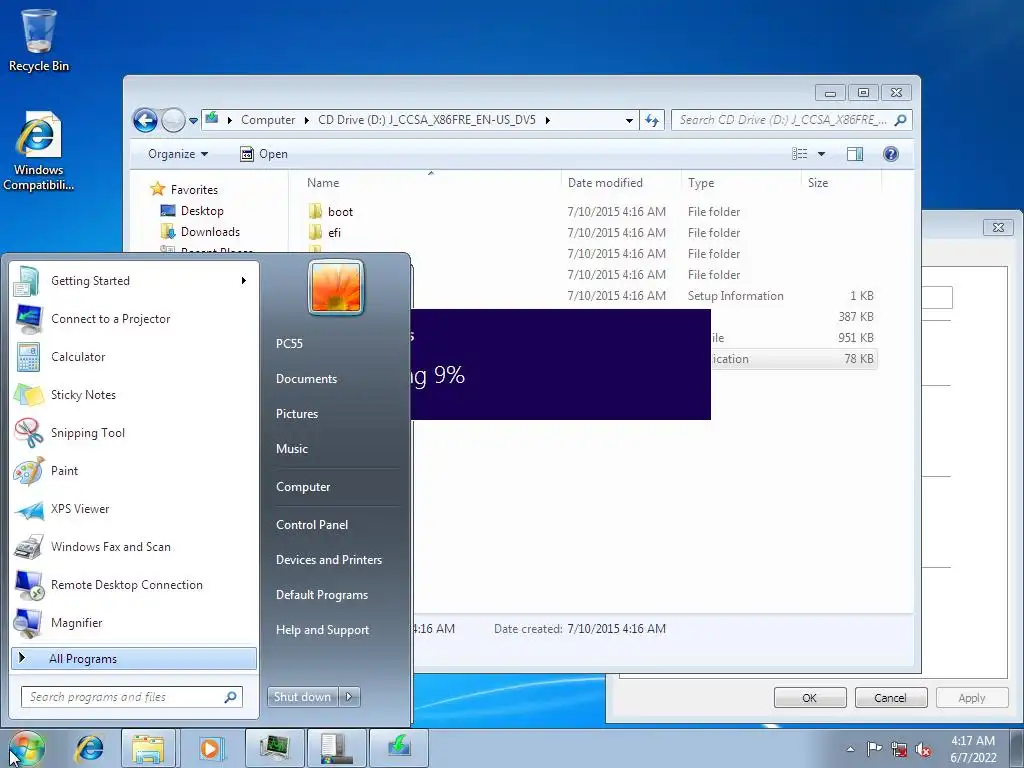The height and width of the screenshot is (768, 1024).
Task: Open the Action Center flag tray icon
Action: pyautogui.click(x=874, y=749)
